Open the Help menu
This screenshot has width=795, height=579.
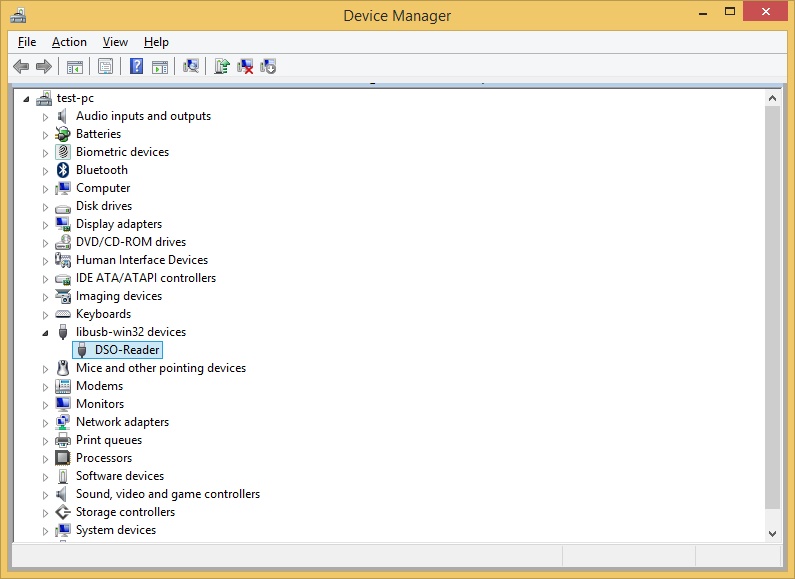tap(156, 42)
